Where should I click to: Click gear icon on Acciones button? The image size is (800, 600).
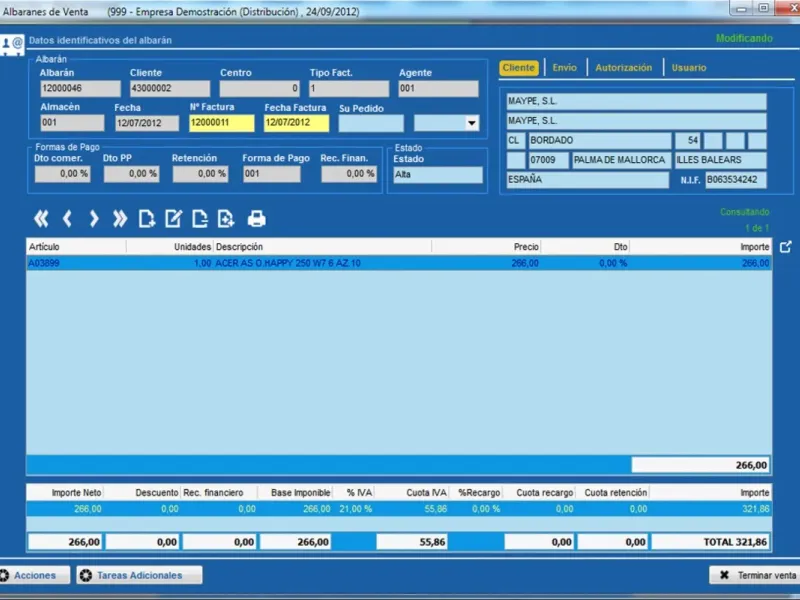[x=4, y=576]
